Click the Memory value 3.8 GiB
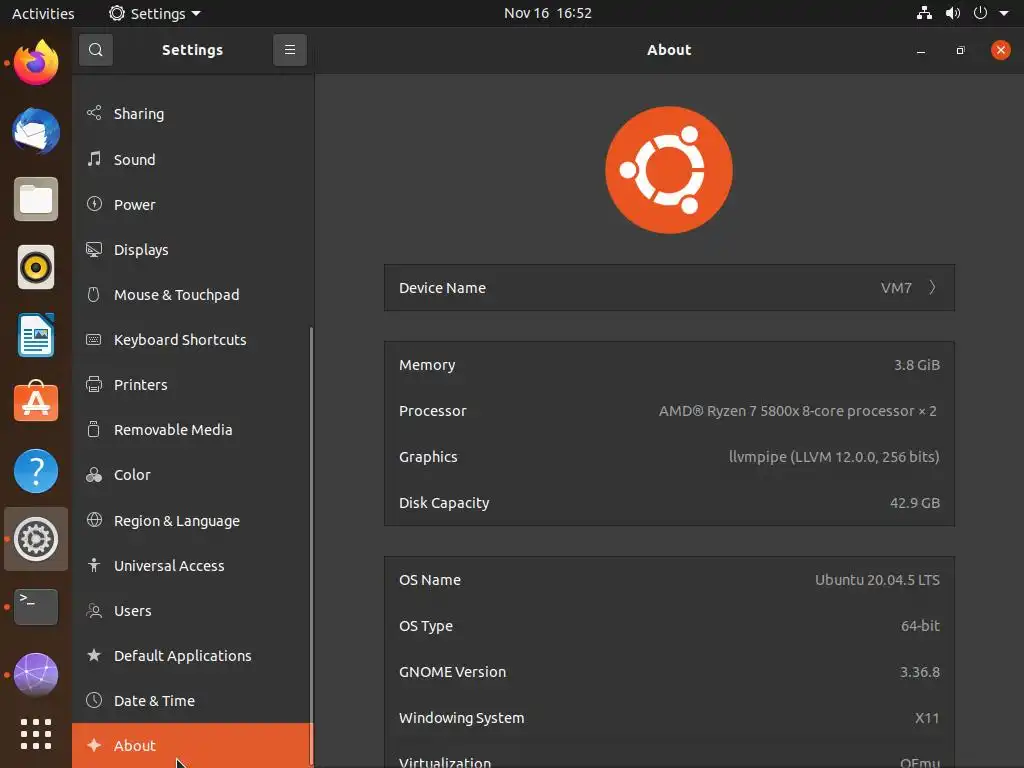 coord(917,365)
